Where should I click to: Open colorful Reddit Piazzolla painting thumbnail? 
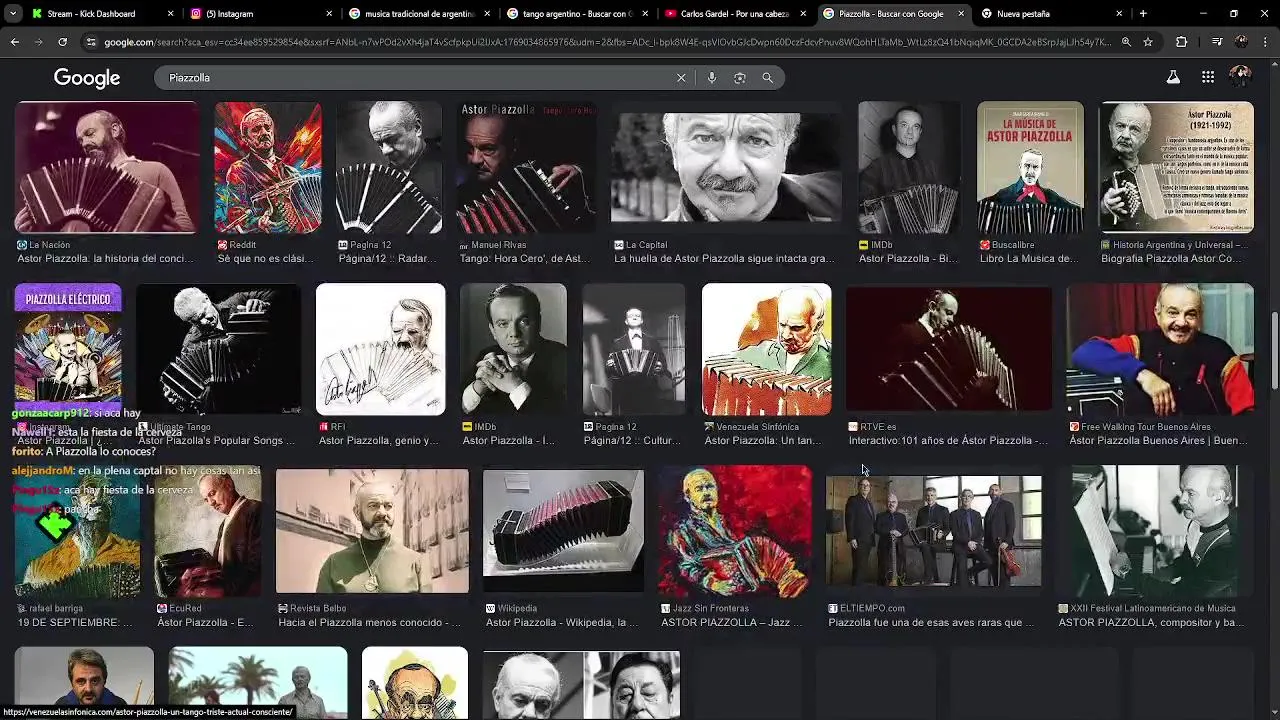pyautogui.click(x=268, y=168)
